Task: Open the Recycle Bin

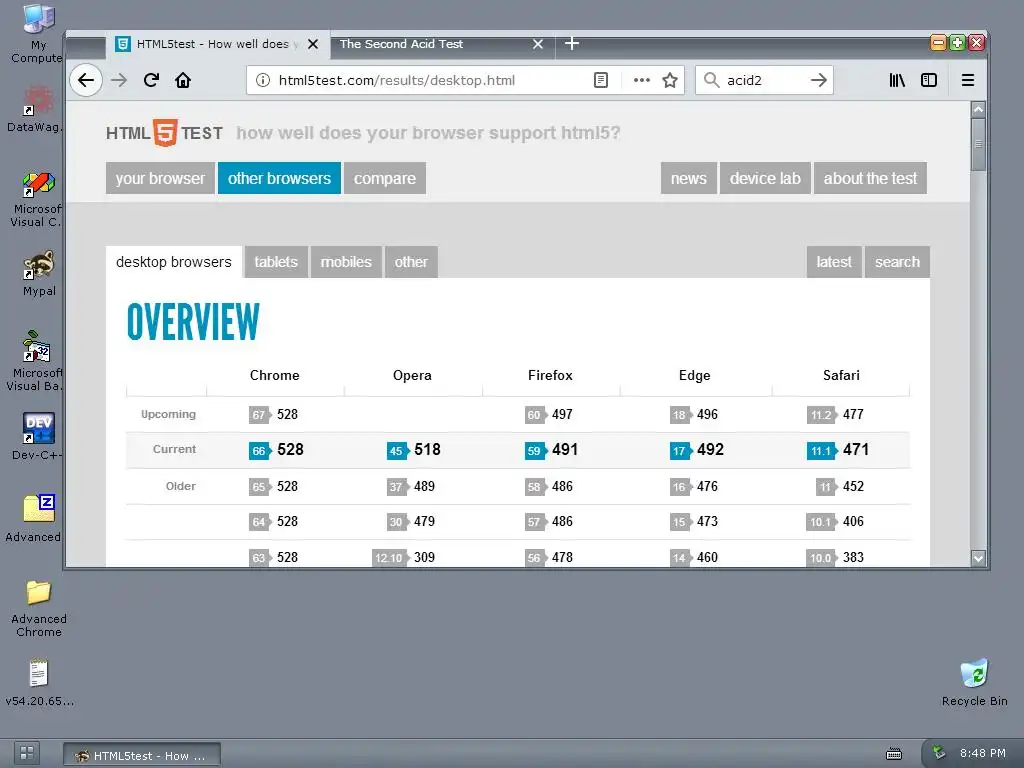Action: (974, 682)
